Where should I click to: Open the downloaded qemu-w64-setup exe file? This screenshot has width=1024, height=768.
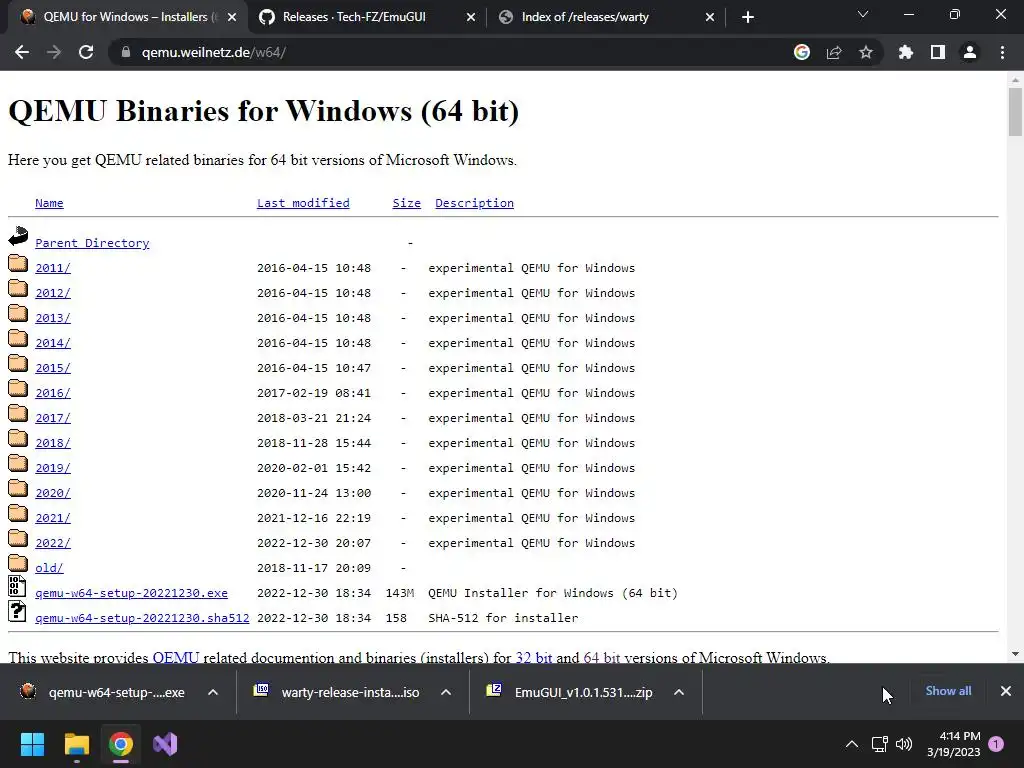point(104,692)
